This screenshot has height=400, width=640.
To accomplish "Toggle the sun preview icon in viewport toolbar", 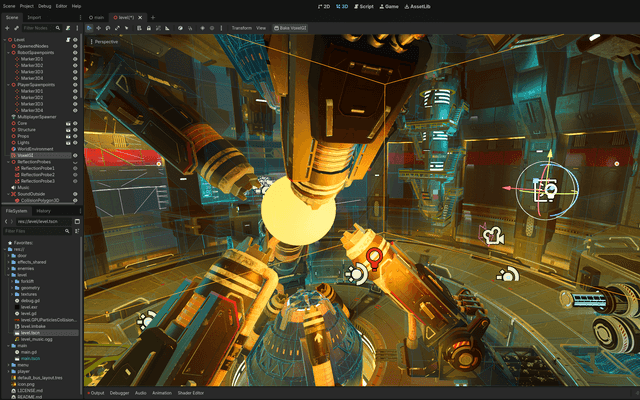I will (202, 28).
